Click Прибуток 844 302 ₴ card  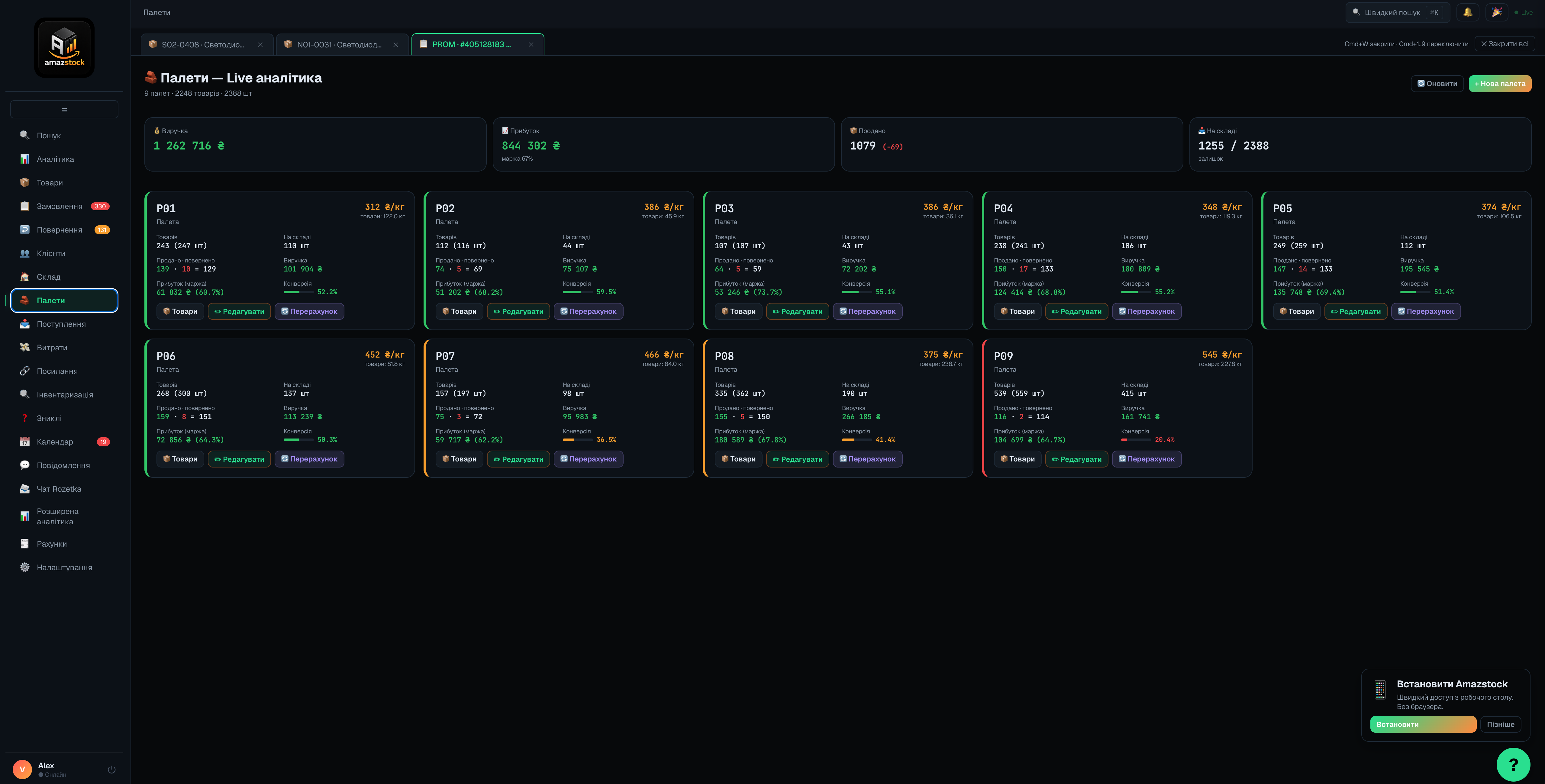click(663, 144)
